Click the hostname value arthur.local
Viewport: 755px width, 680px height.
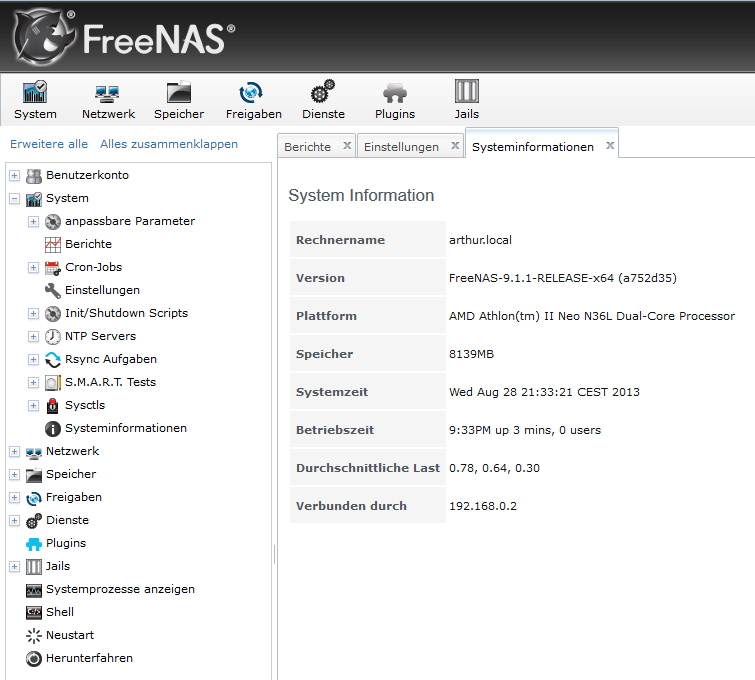pyautogui.click(x=480, y=240)
